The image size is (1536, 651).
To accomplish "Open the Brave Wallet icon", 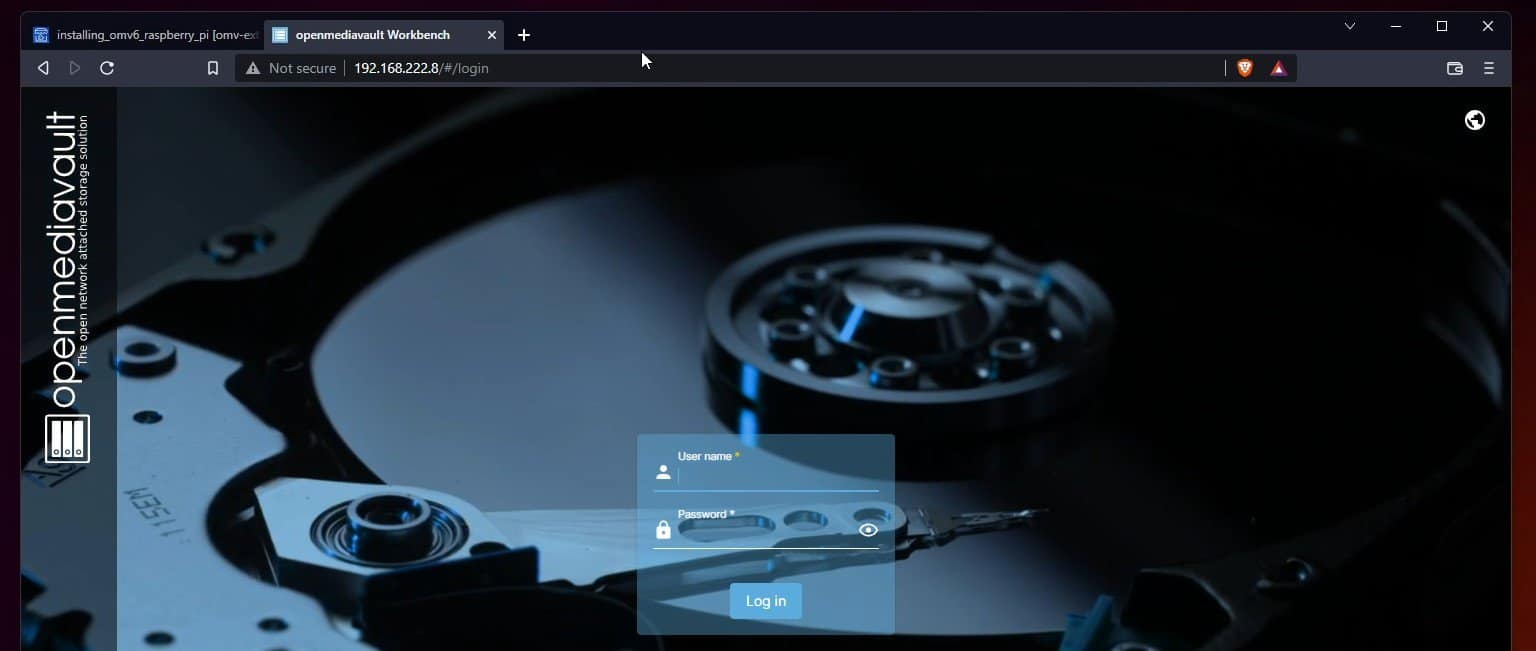I will 1455,68.
